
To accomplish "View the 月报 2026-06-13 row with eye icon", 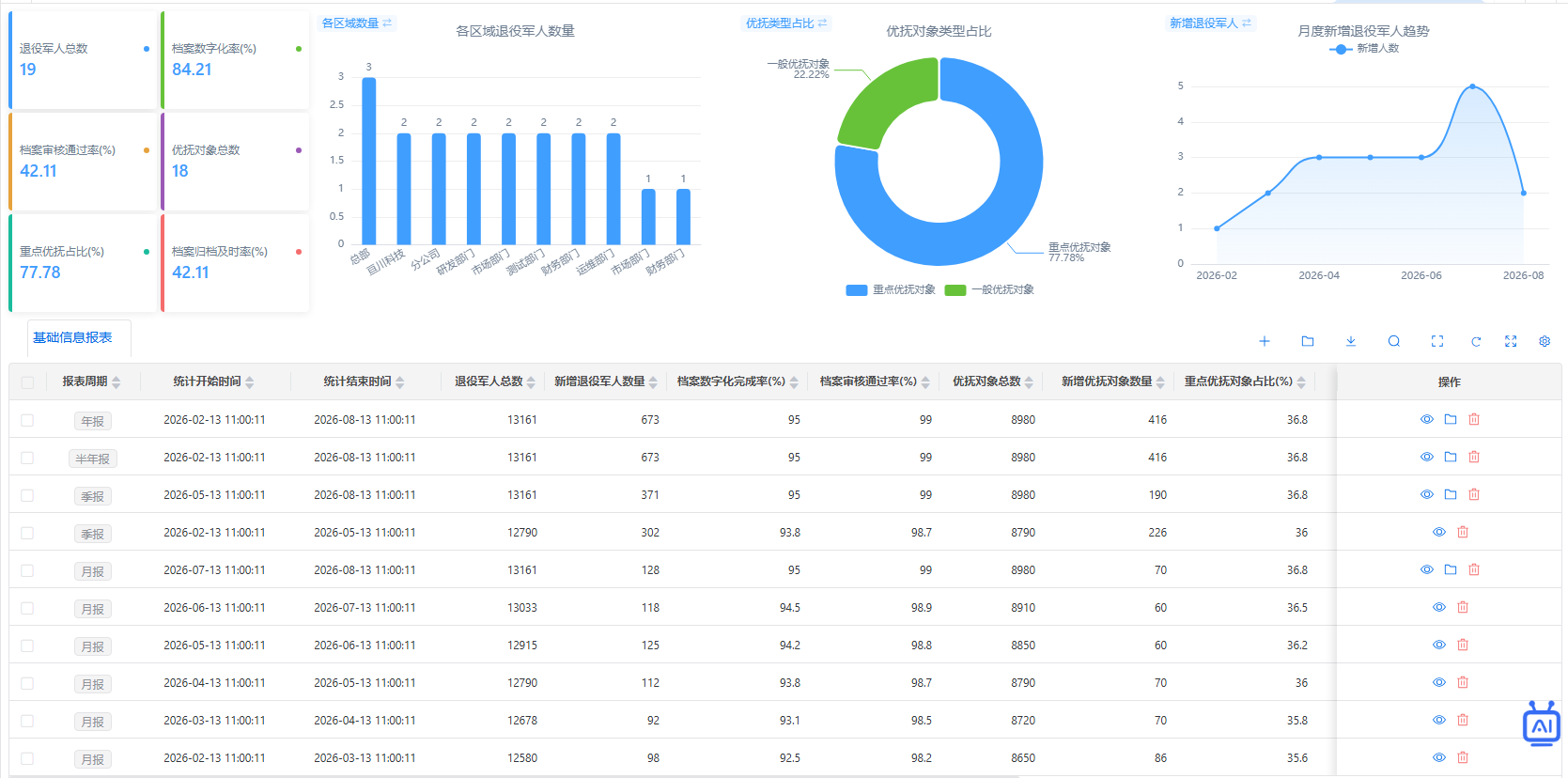I will tap(1439, 607).
